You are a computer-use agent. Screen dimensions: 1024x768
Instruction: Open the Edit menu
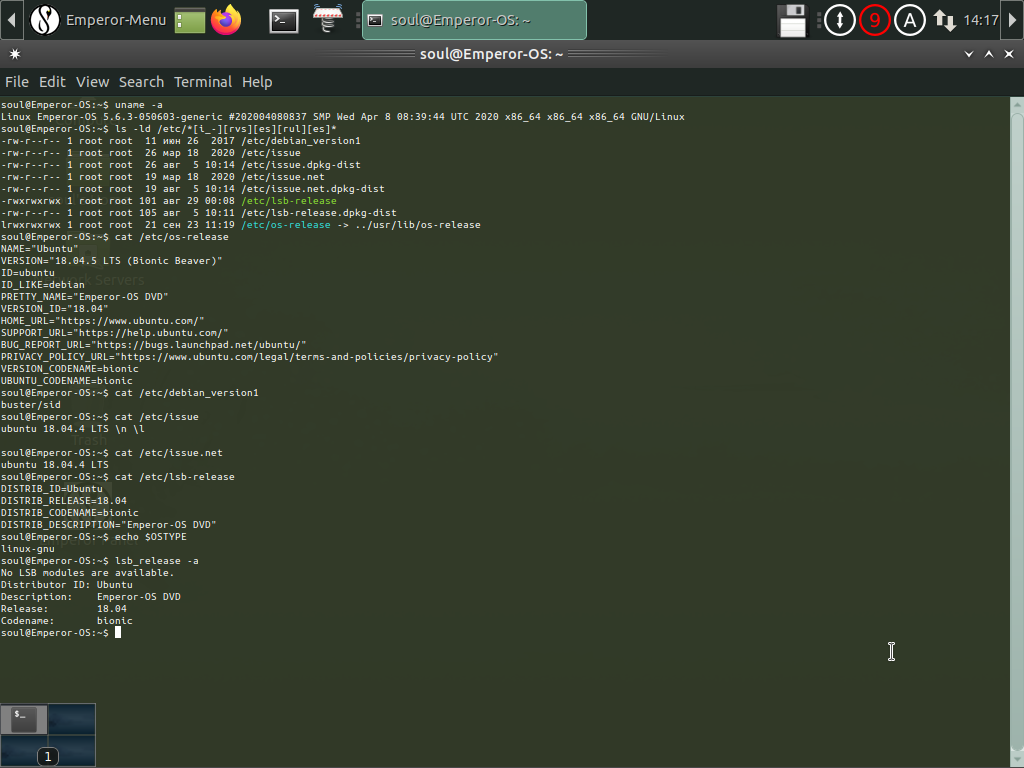52,82
